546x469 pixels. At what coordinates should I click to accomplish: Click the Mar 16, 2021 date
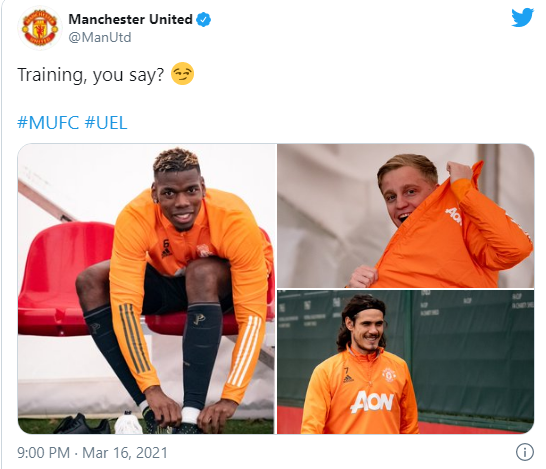[125, 453]
